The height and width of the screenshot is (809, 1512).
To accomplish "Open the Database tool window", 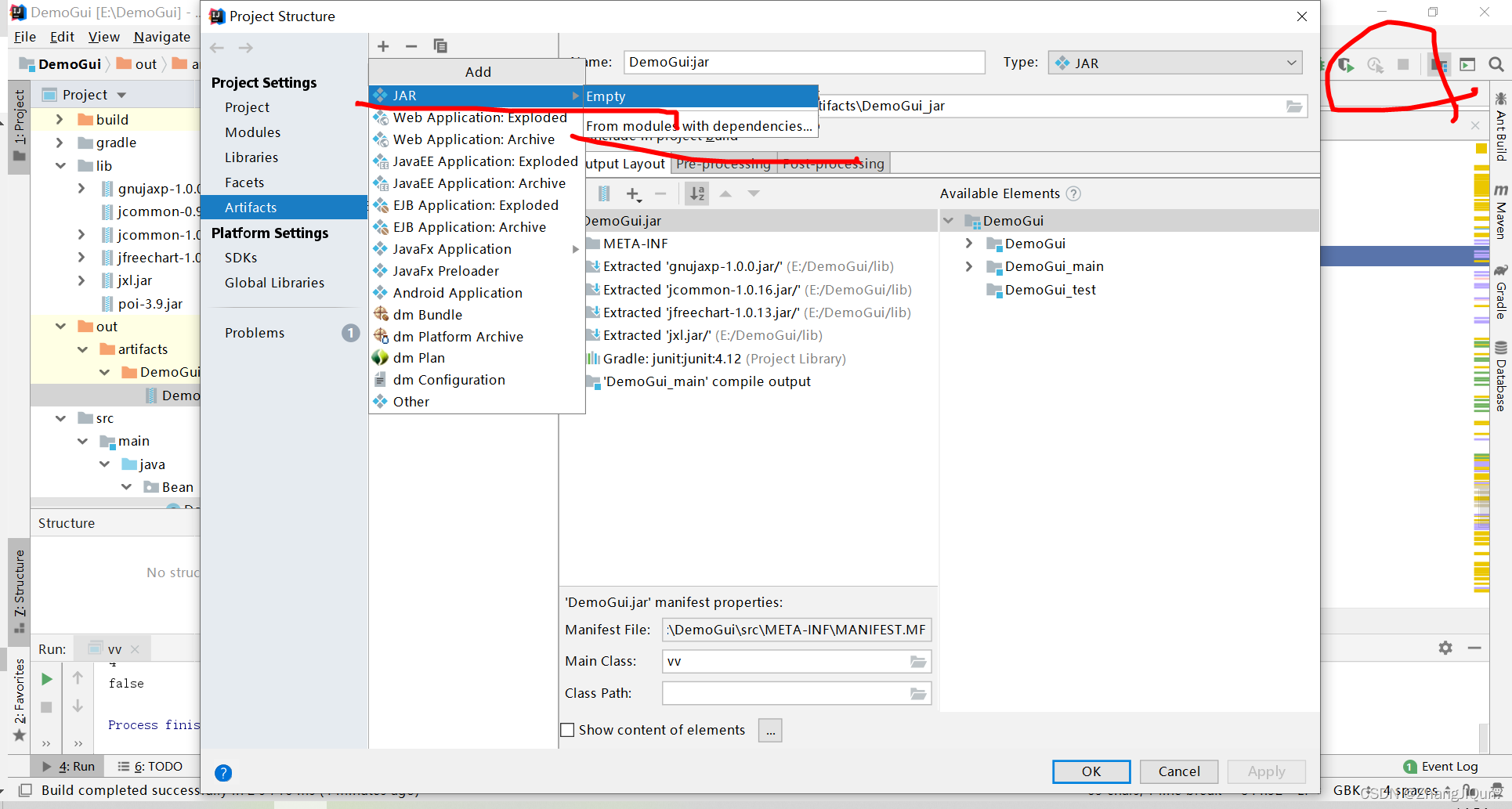I will point(1500,374).
